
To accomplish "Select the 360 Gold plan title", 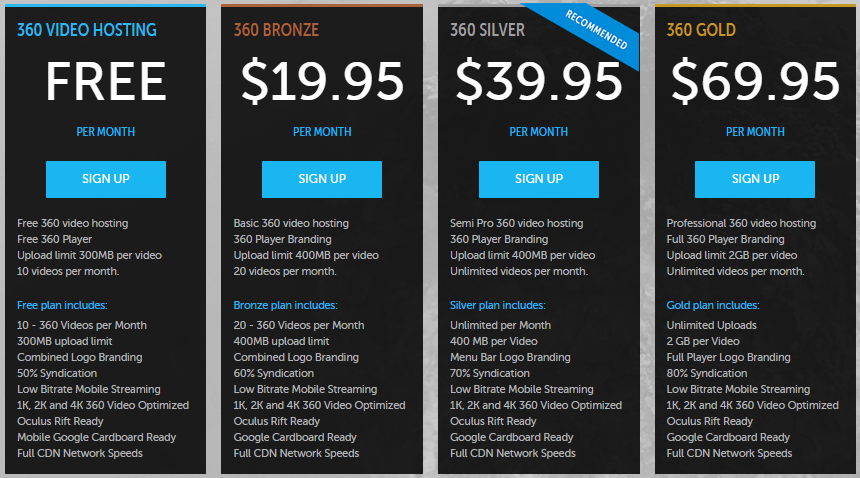I will coord(701,30).
